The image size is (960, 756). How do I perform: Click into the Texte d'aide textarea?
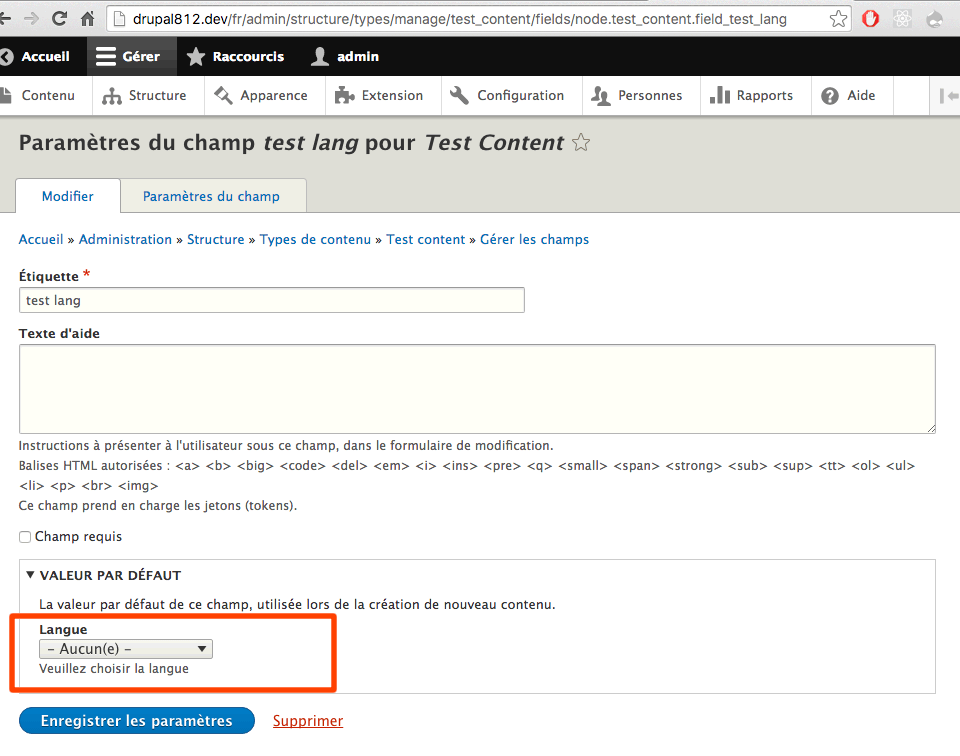pyautogui.click(x=477, y=389)
